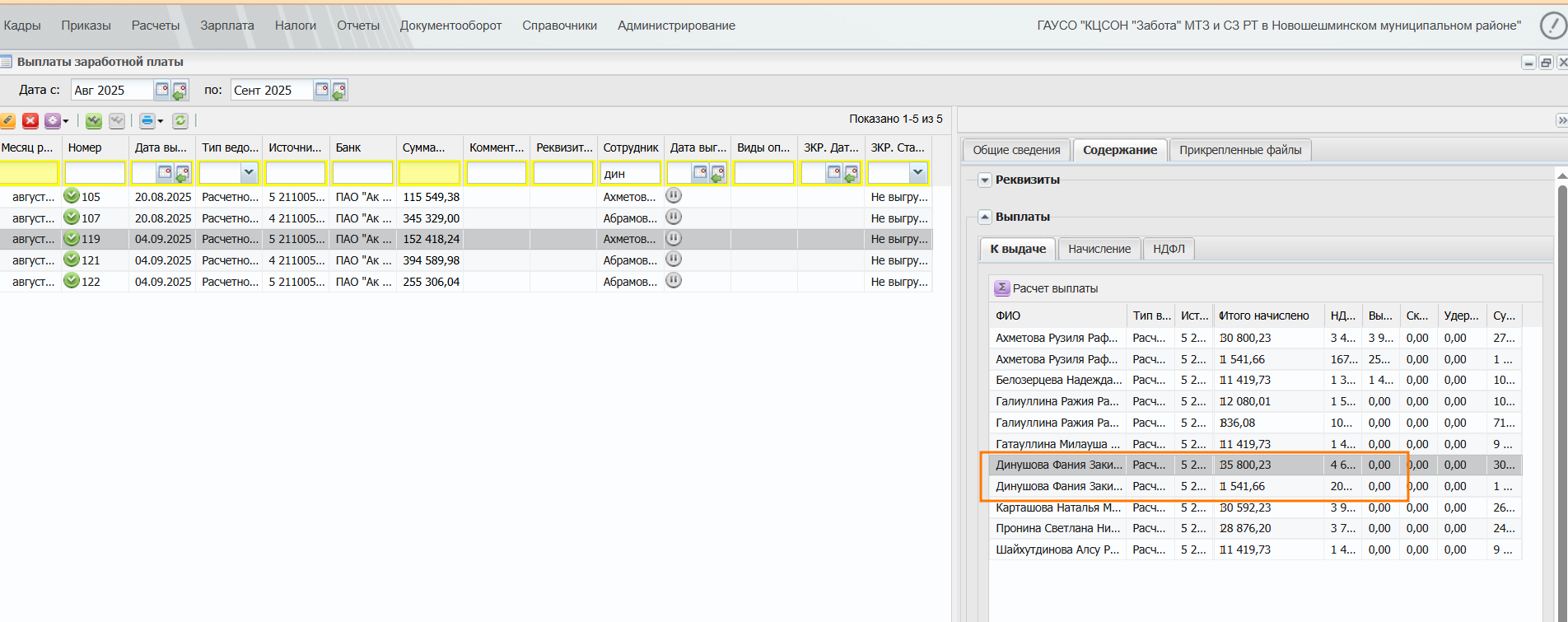Viewport: 1568px width, 622px height.
Task: Select the 'К выдаче' tab
Action: (x=1018, y=249)
